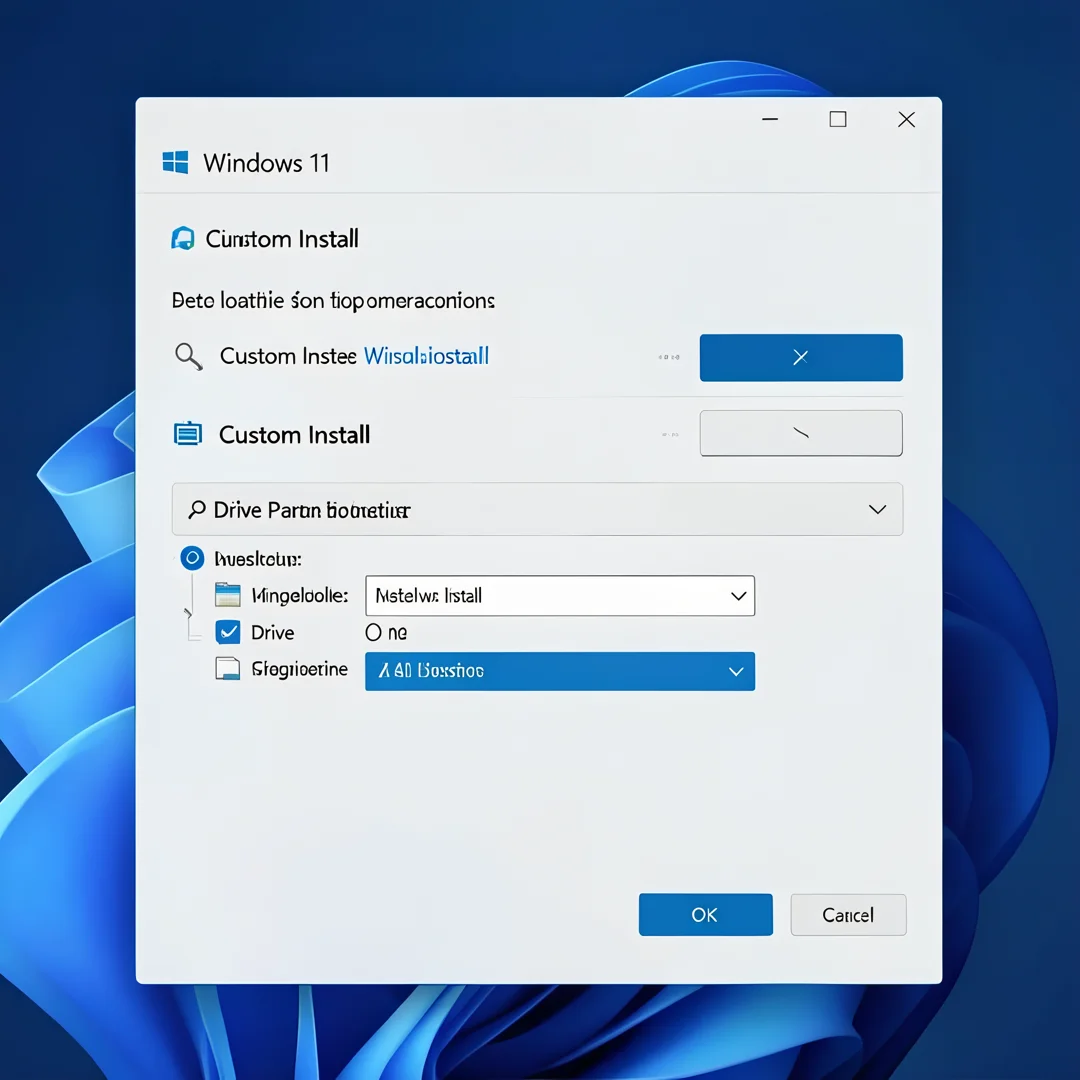Click the OK button

705,915
